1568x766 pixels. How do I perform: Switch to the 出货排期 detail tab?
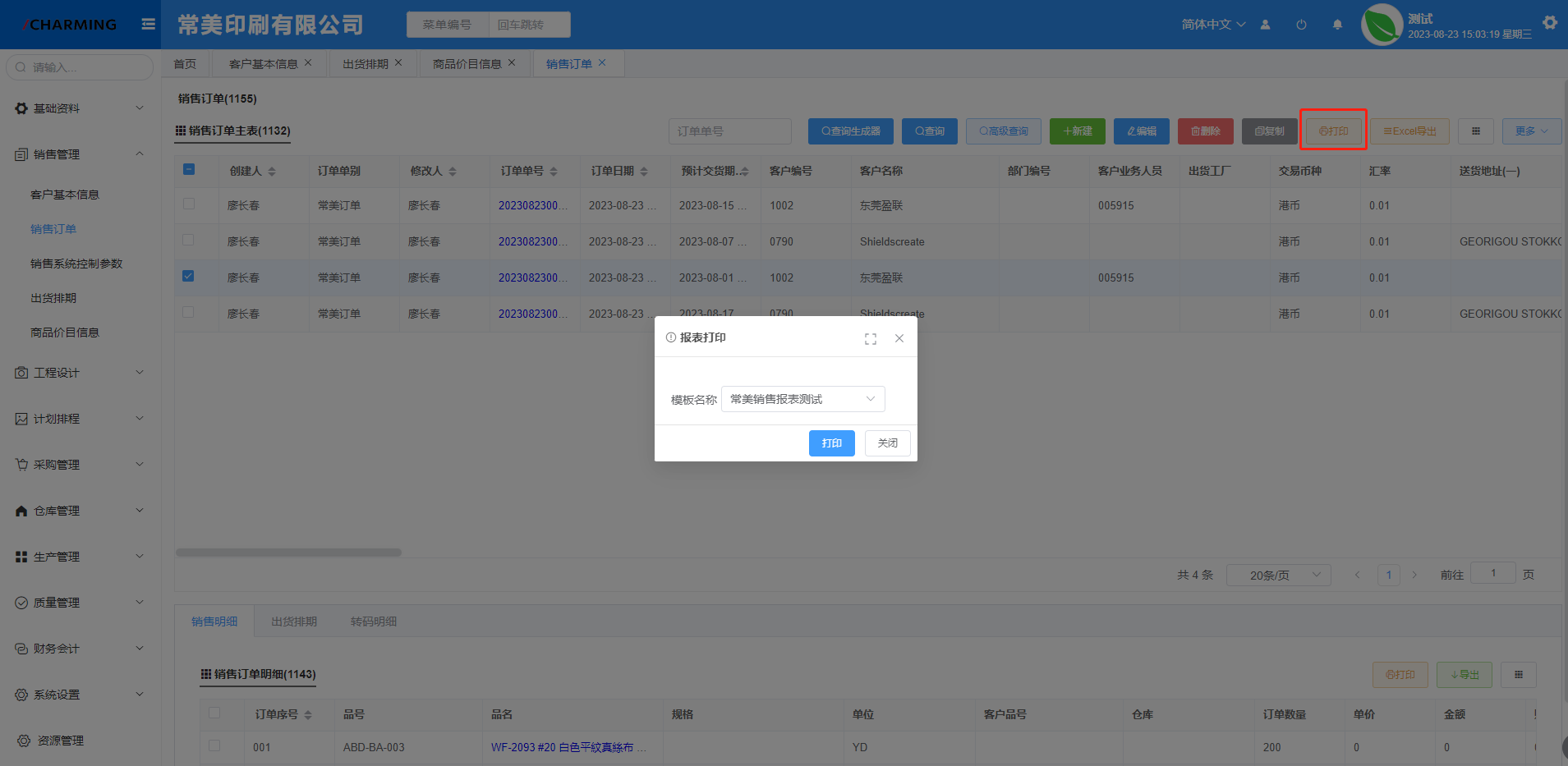pyautogui.click(x=294, y=622)
